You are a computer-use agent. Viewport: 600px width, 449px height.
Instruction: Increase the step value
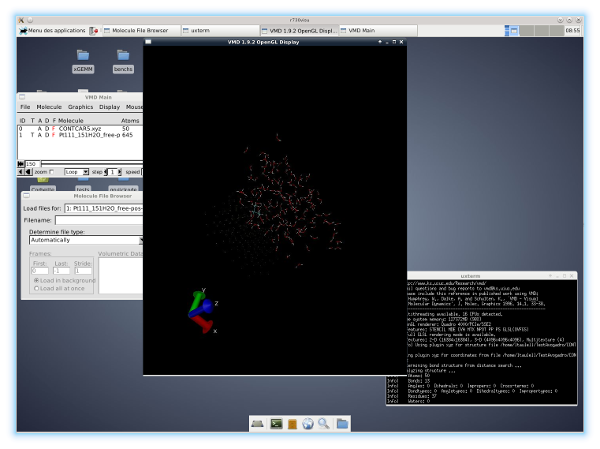click(x=120, y=172)
